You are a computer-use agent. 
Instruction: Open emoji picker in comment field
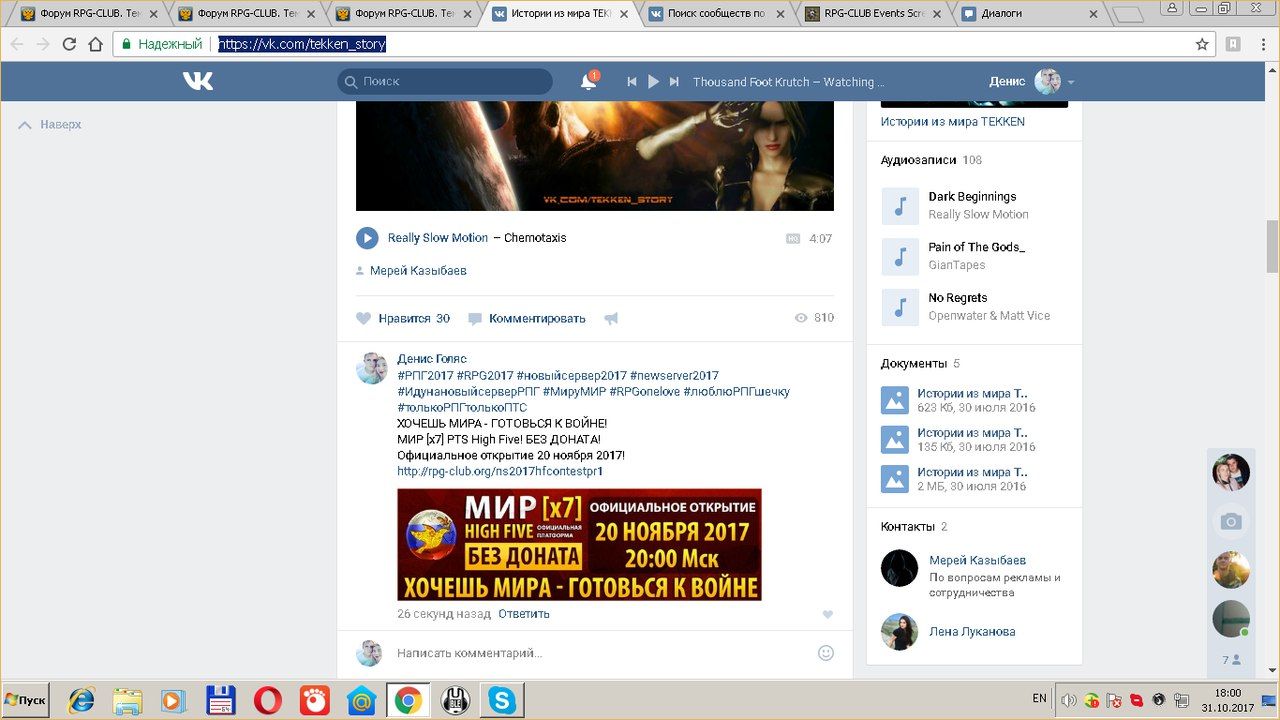(826, 653)
